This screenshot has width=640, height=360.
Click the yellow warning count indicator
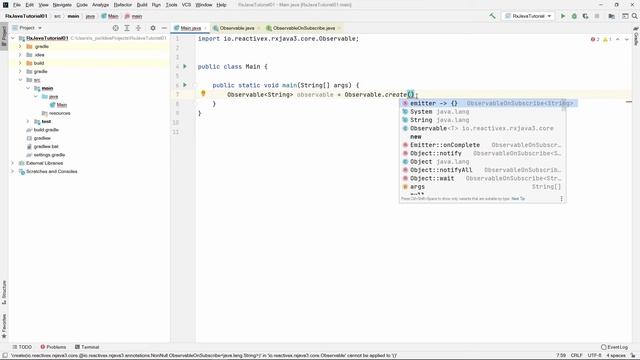pyautogui.click(x=607, y=39)
